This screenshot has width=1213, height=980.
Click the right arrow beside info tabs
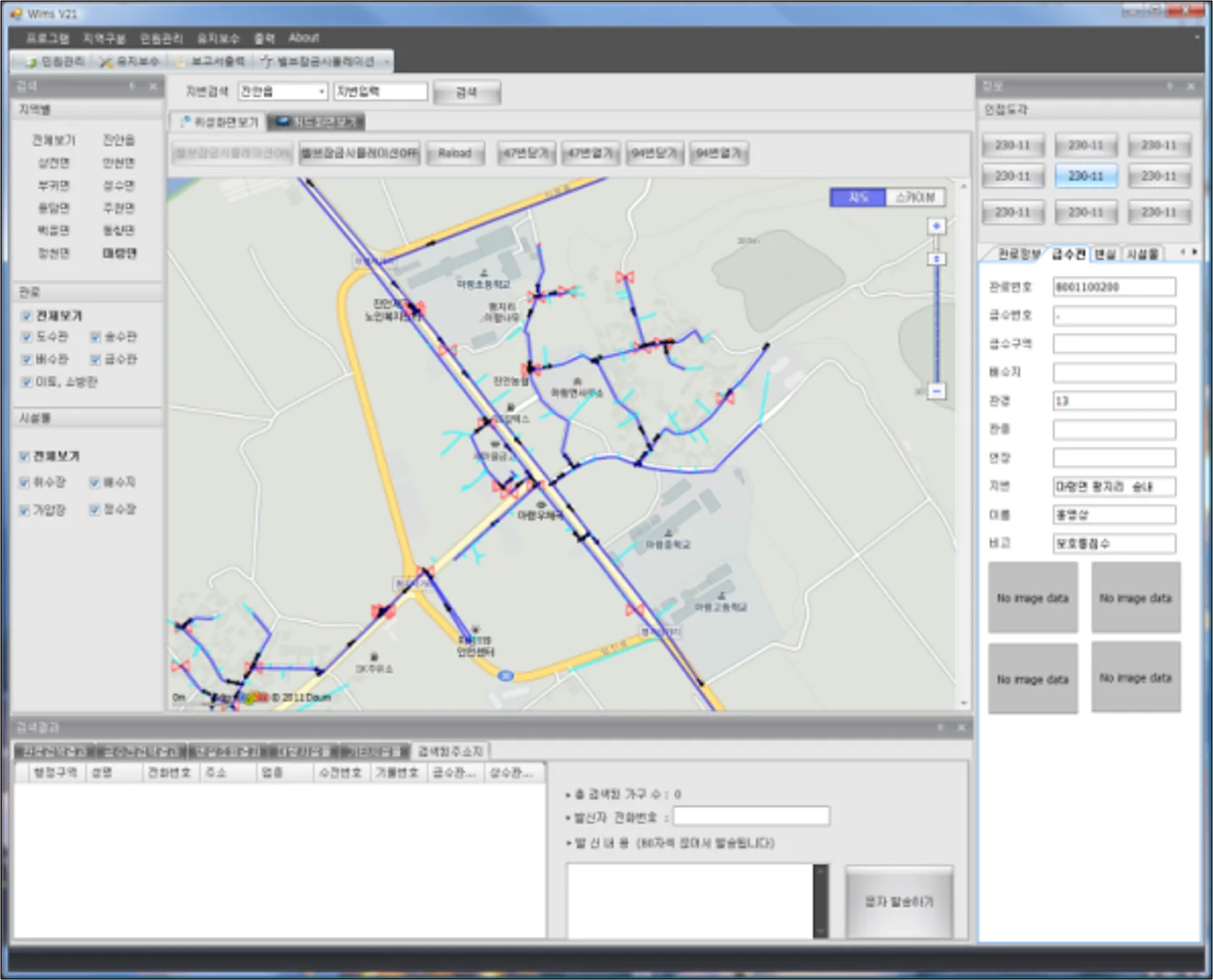[x=1194, y=252]
